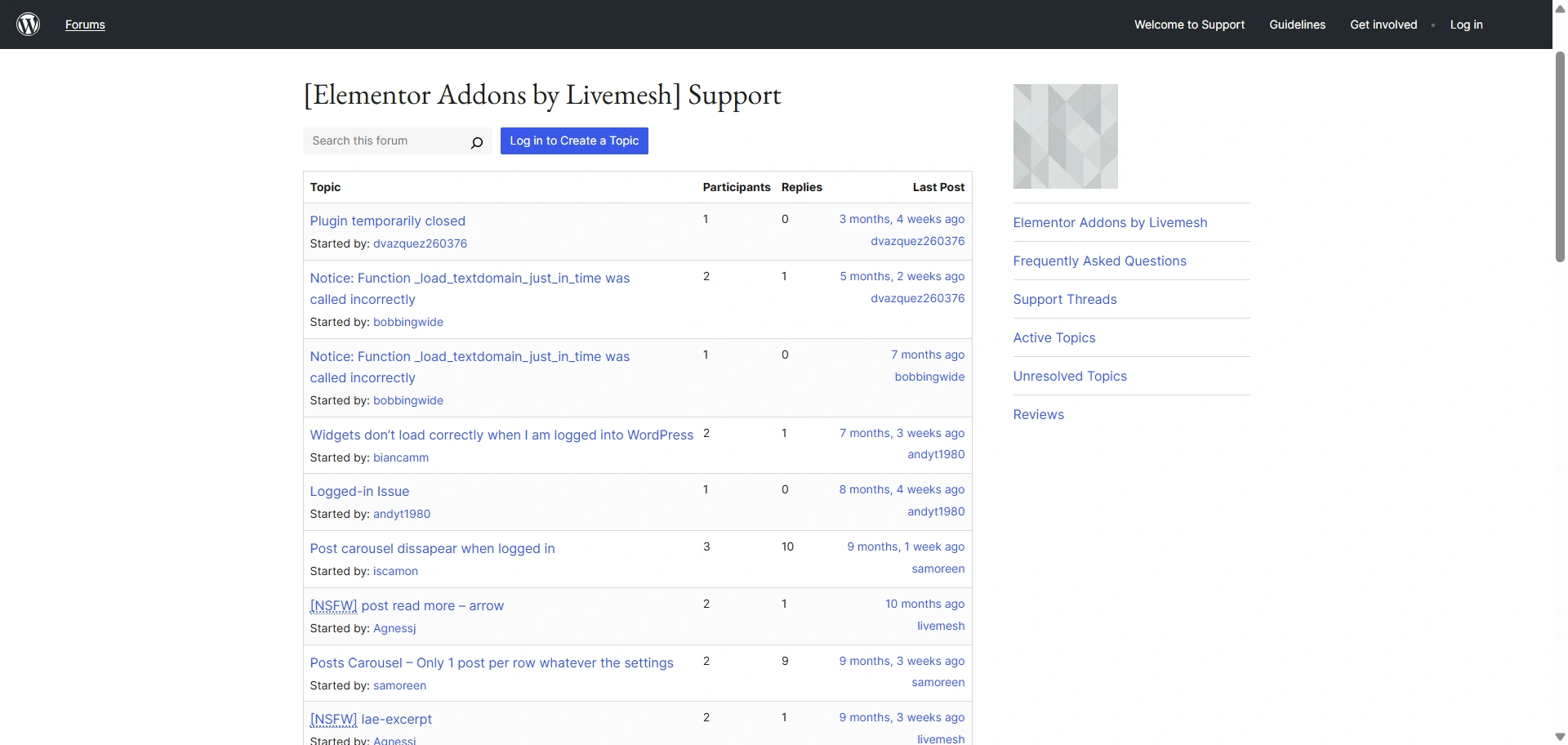This screenshot has height=745, width=1568.
Task: Open Posts Carousel – Only 1 post topic
Action: [x=492, y=662]
